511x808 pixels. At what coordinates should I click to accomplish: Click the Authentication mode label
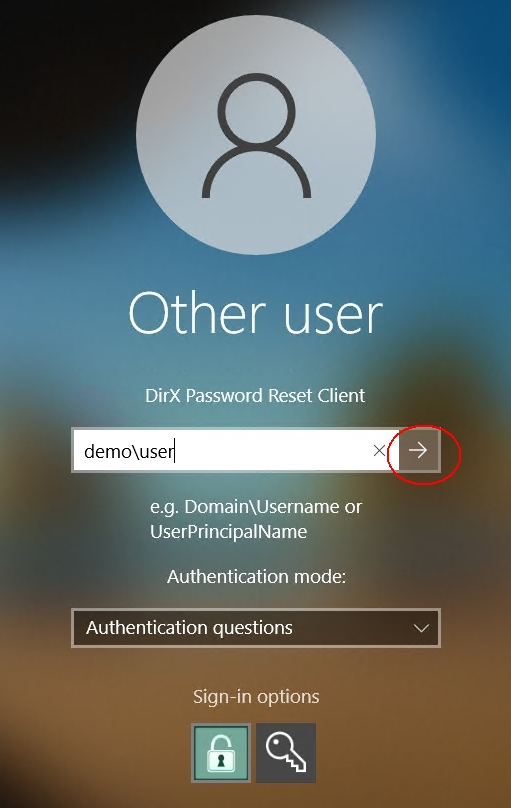[x=256, y=576]
